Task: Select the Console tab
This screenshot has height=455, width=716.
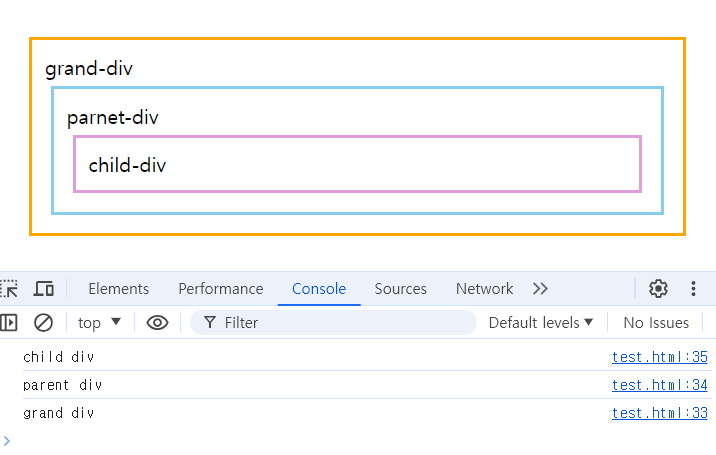Action: pyautogui.click(x=319, y=289)
